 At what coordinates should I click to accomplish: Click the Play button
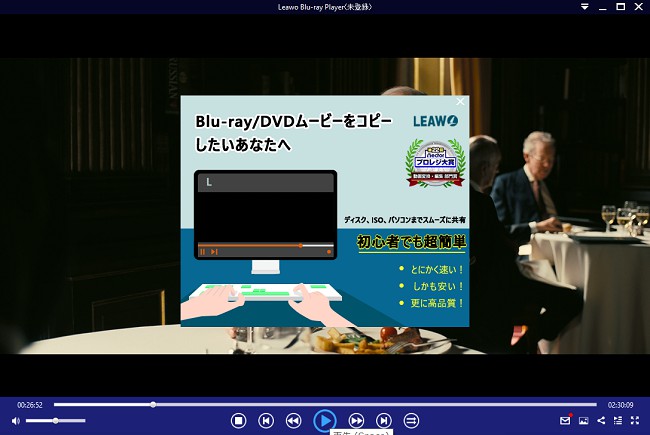click(325, 421)
